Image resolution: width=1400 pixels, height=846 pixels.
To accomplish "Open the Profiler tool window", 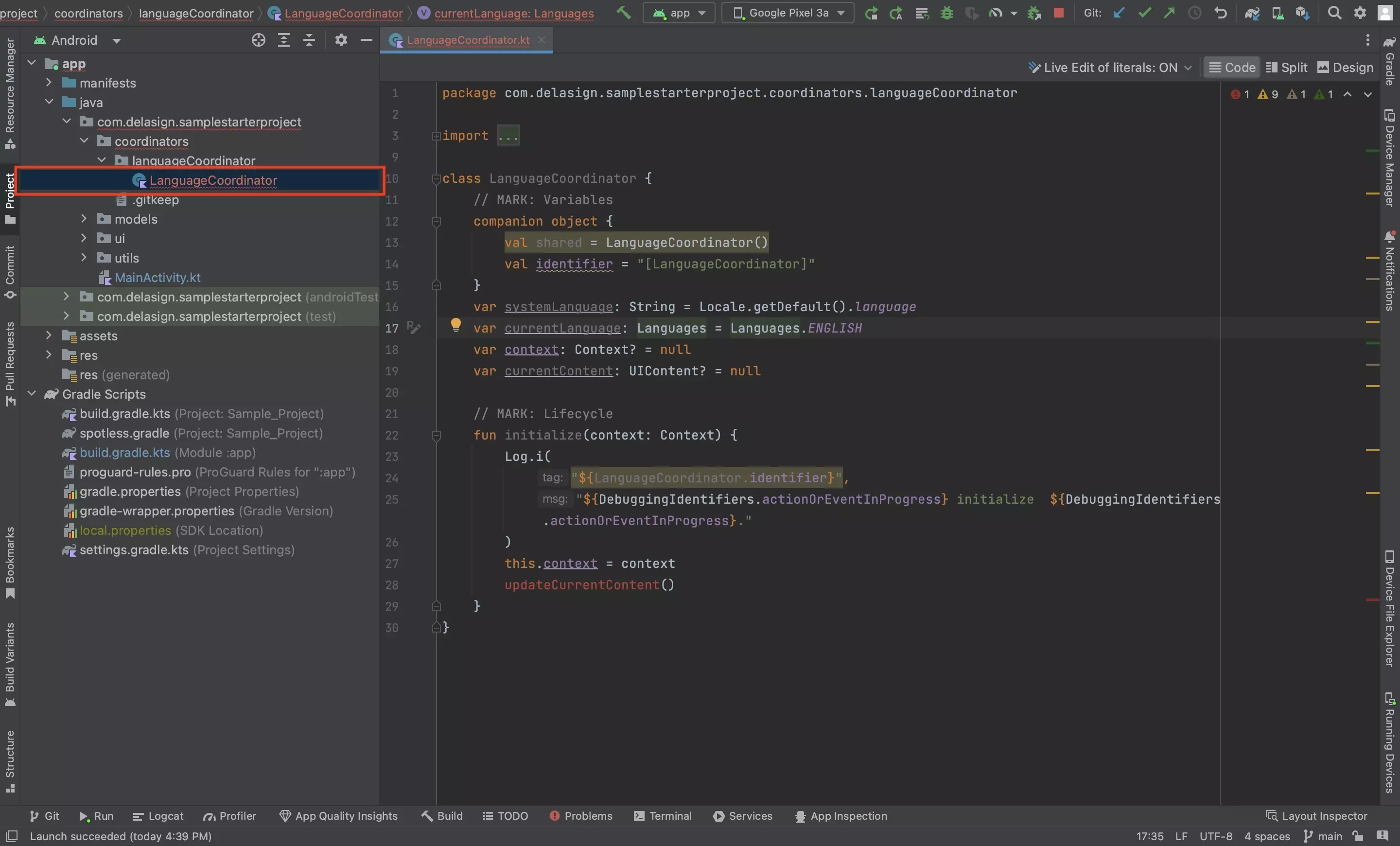I will 229,816.
